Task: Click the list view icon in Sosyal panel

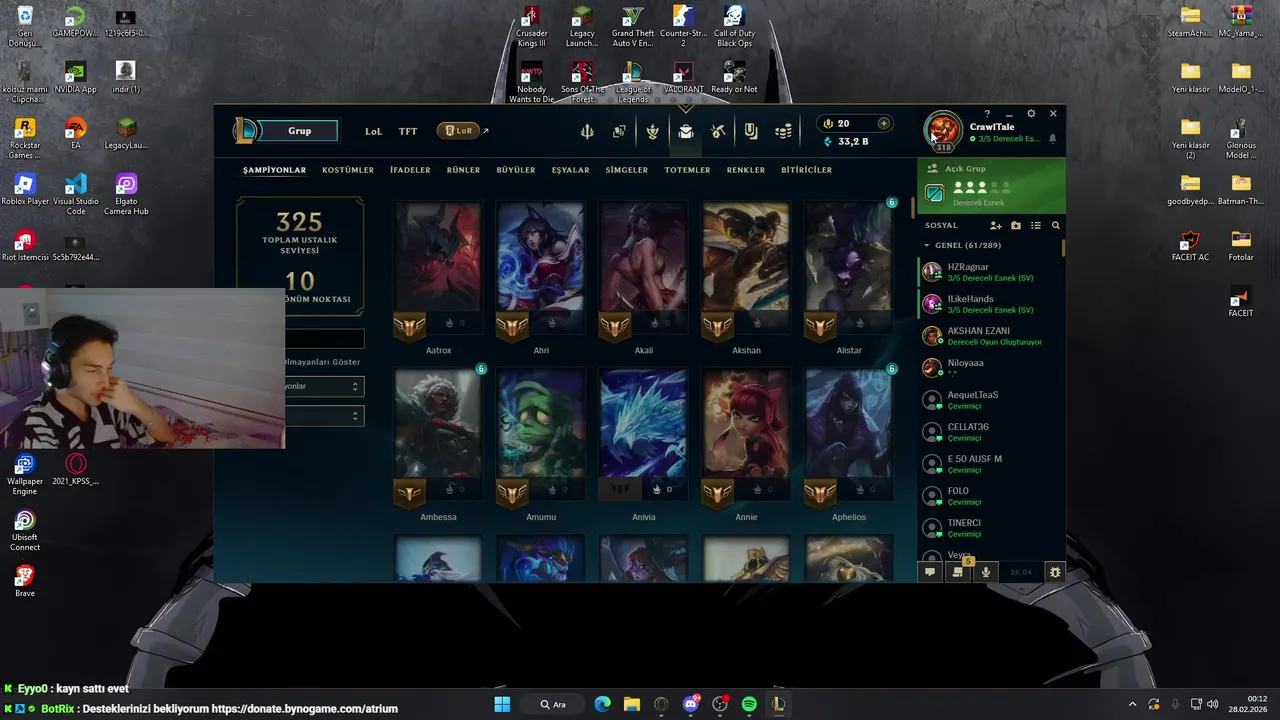Action: (1036, 226)
